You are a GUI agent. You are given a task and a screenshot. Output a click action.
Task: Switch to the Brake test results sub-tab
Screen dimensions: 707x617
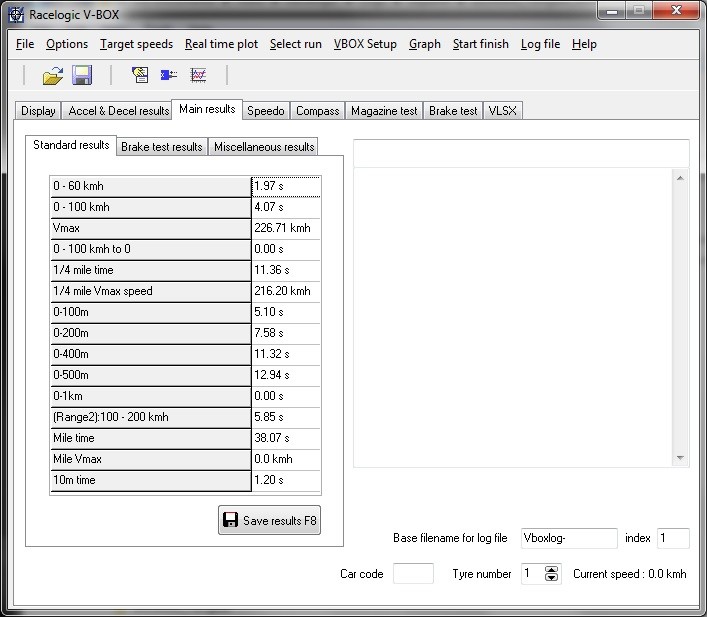[x=161, y=147]
